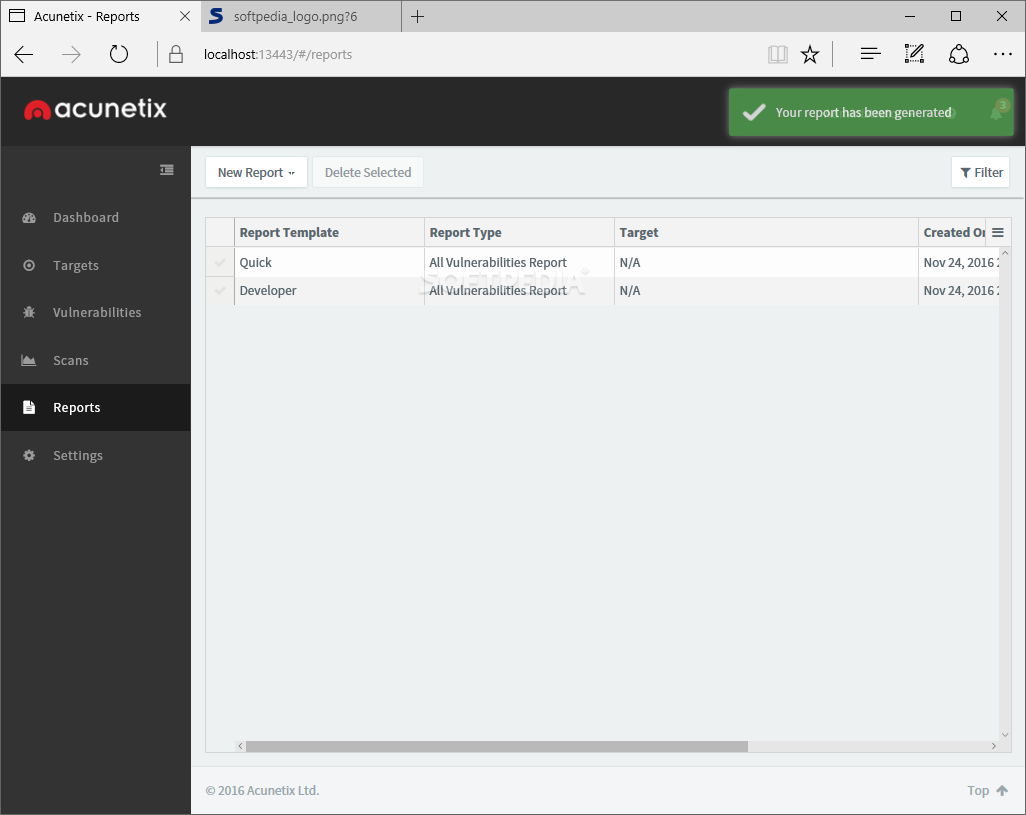This screenshot has width=1026, height=815.
Task: Click the Acunetix logo
Action: [x=96, y=109]
